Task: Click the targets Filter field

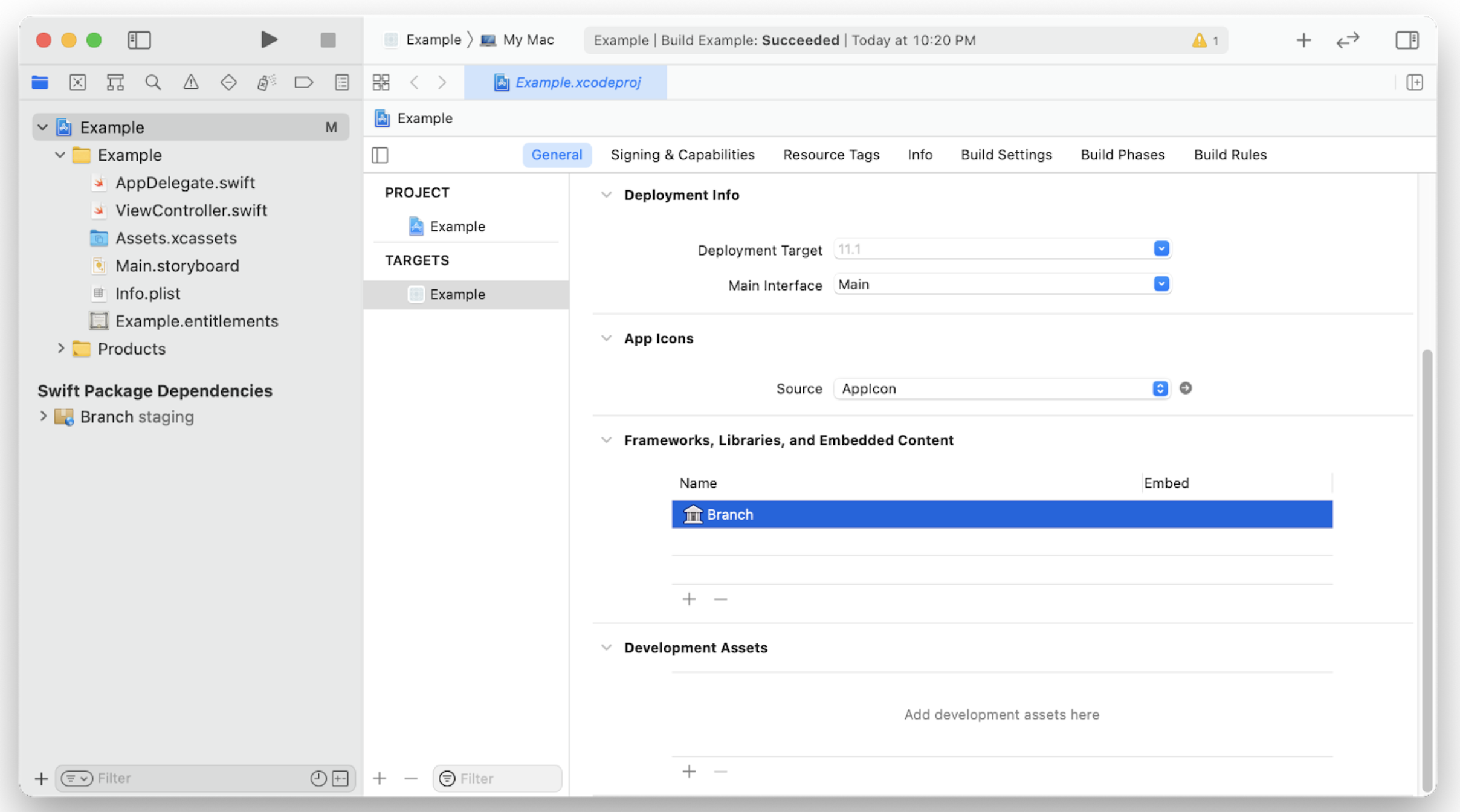Action: (x=497, y=778)
